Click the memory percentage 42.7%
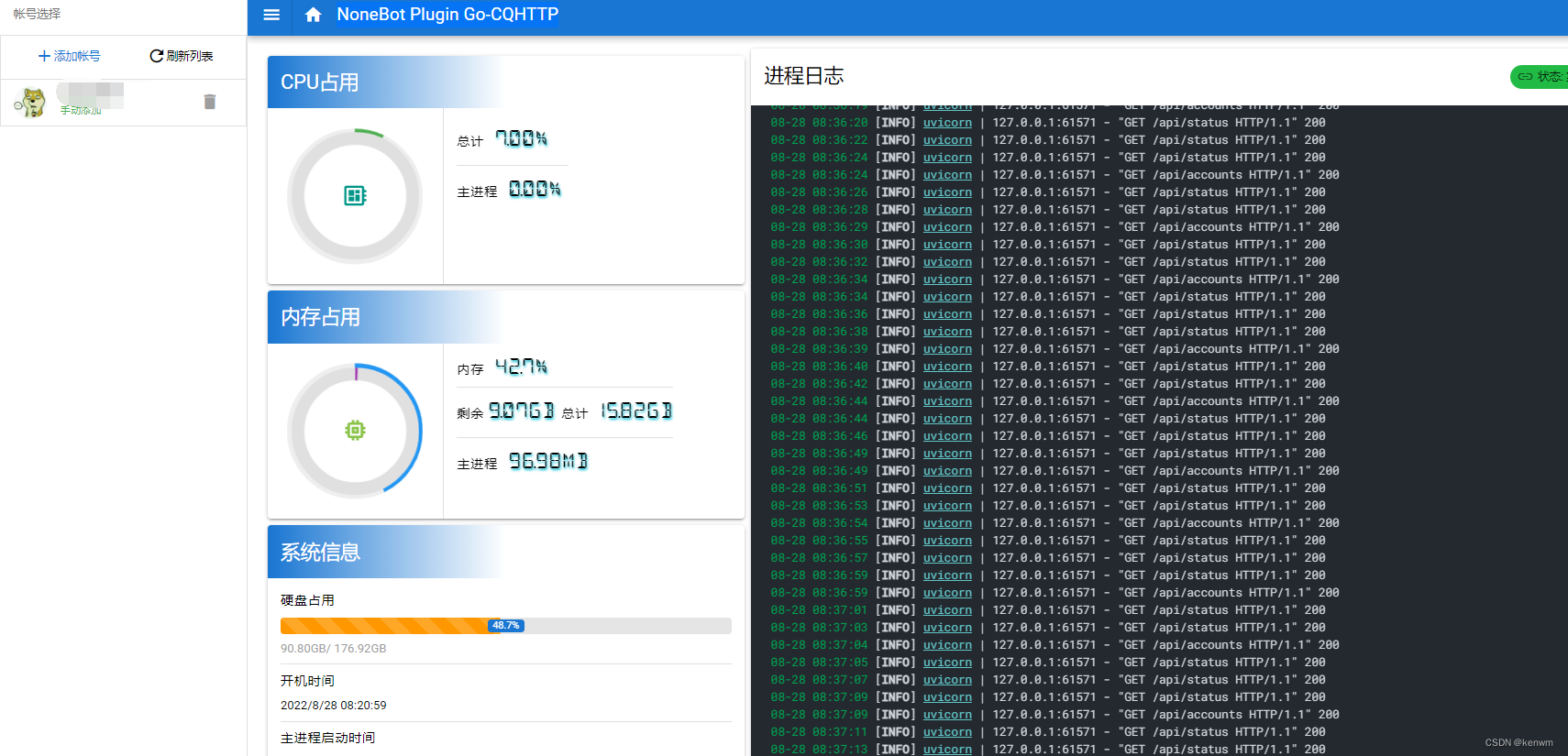This screenshot has width=1568, height=756. (521, 367)
